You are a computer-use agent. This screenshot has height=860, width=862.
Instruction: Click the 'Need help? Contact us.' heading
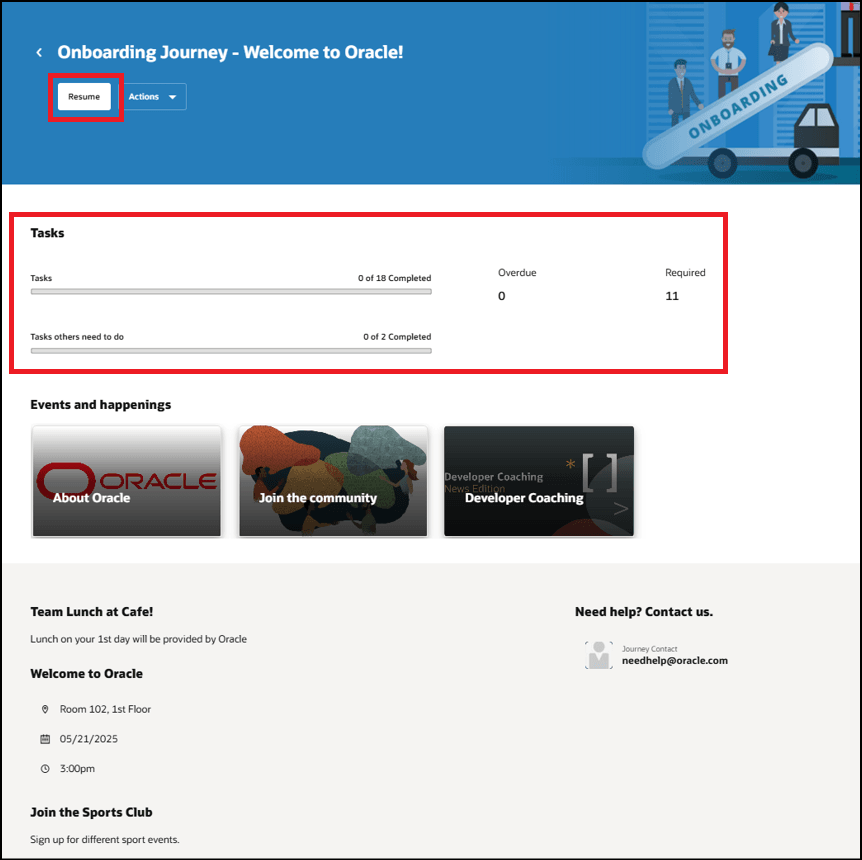click(x=644, y=612)
